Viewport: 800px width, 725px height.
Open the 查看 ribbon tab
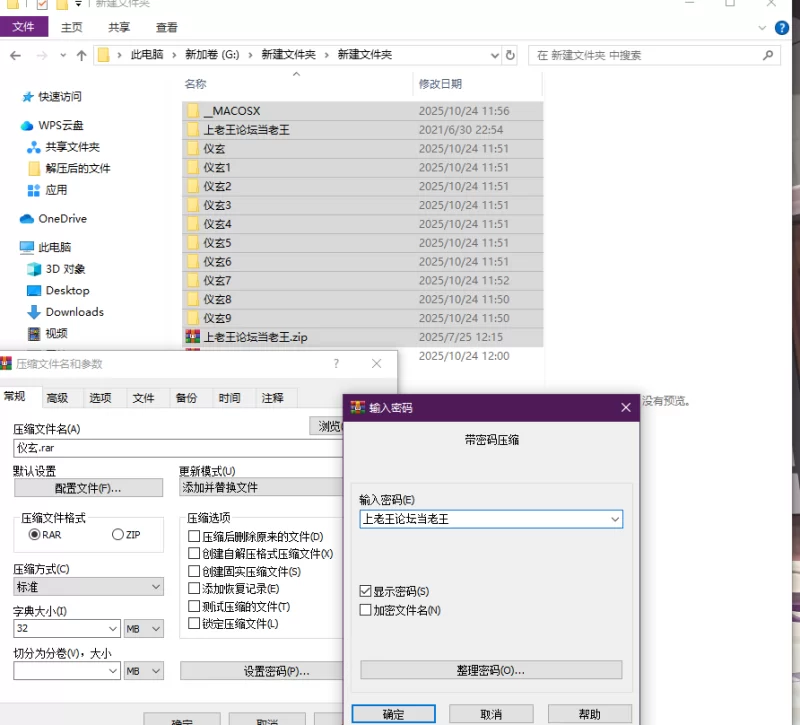166,27
